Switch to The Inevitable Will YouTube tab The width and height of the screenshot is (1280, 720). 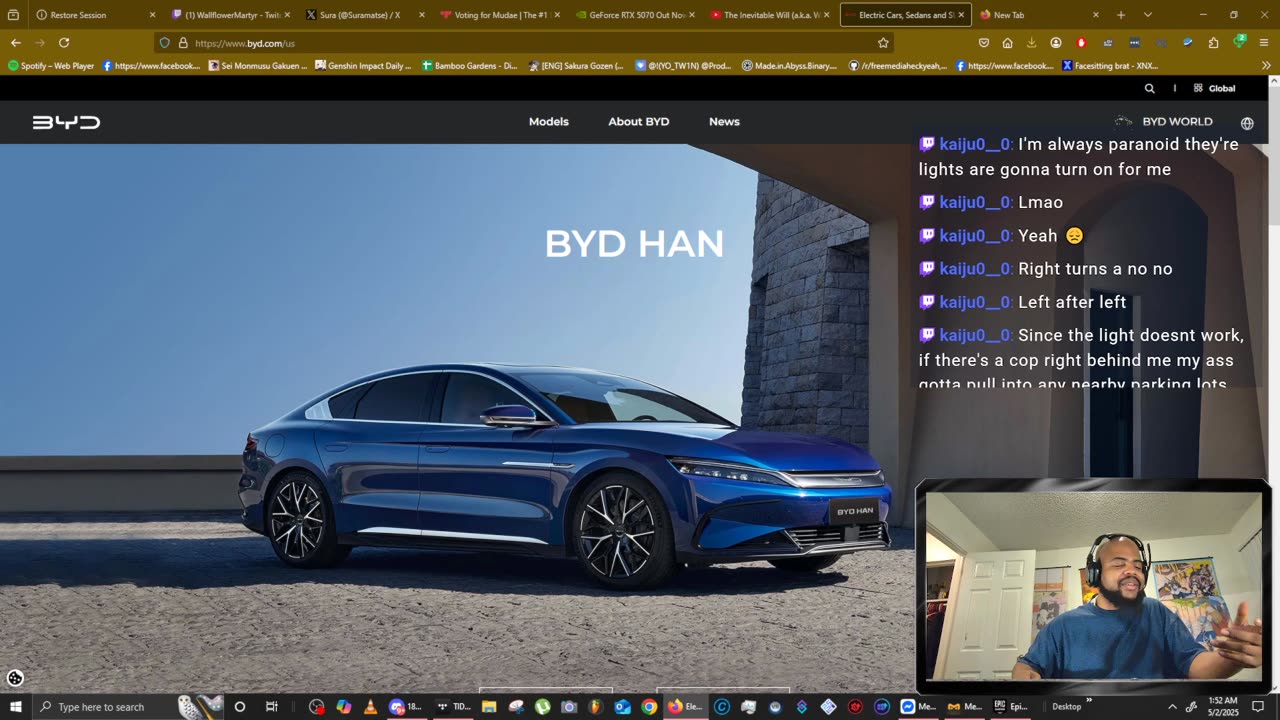click(x=770, y=15)
